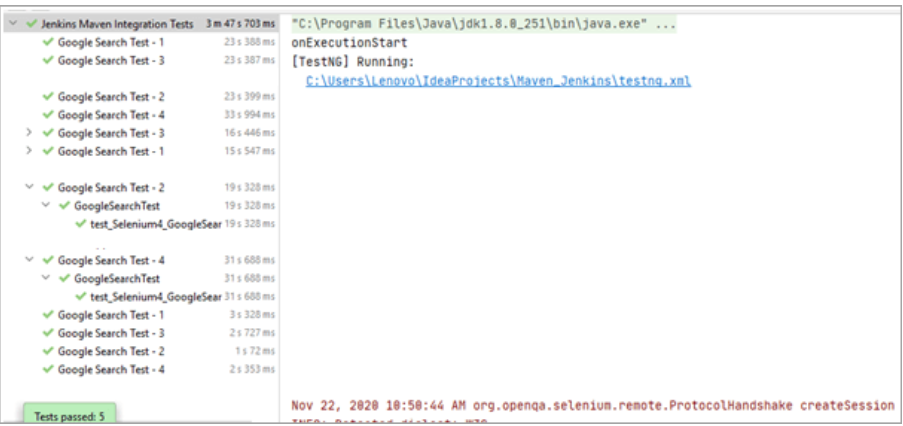Collapse GoogleSearchTest class node lasting 19s 328ms

pos(46,206)
